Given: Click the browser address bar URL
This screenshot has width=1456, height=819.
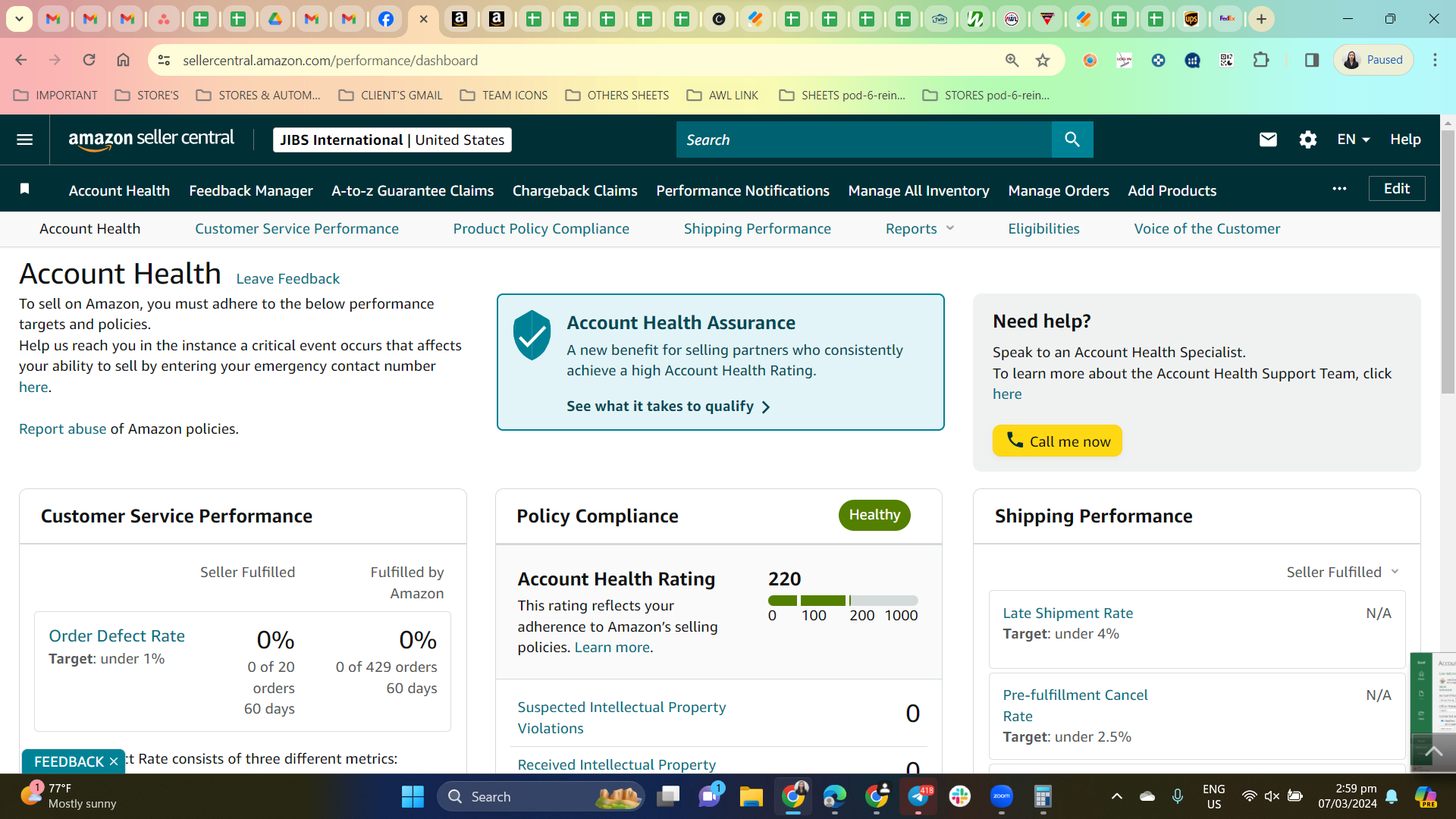Looking at the screenshot, I should pos(330,60).
